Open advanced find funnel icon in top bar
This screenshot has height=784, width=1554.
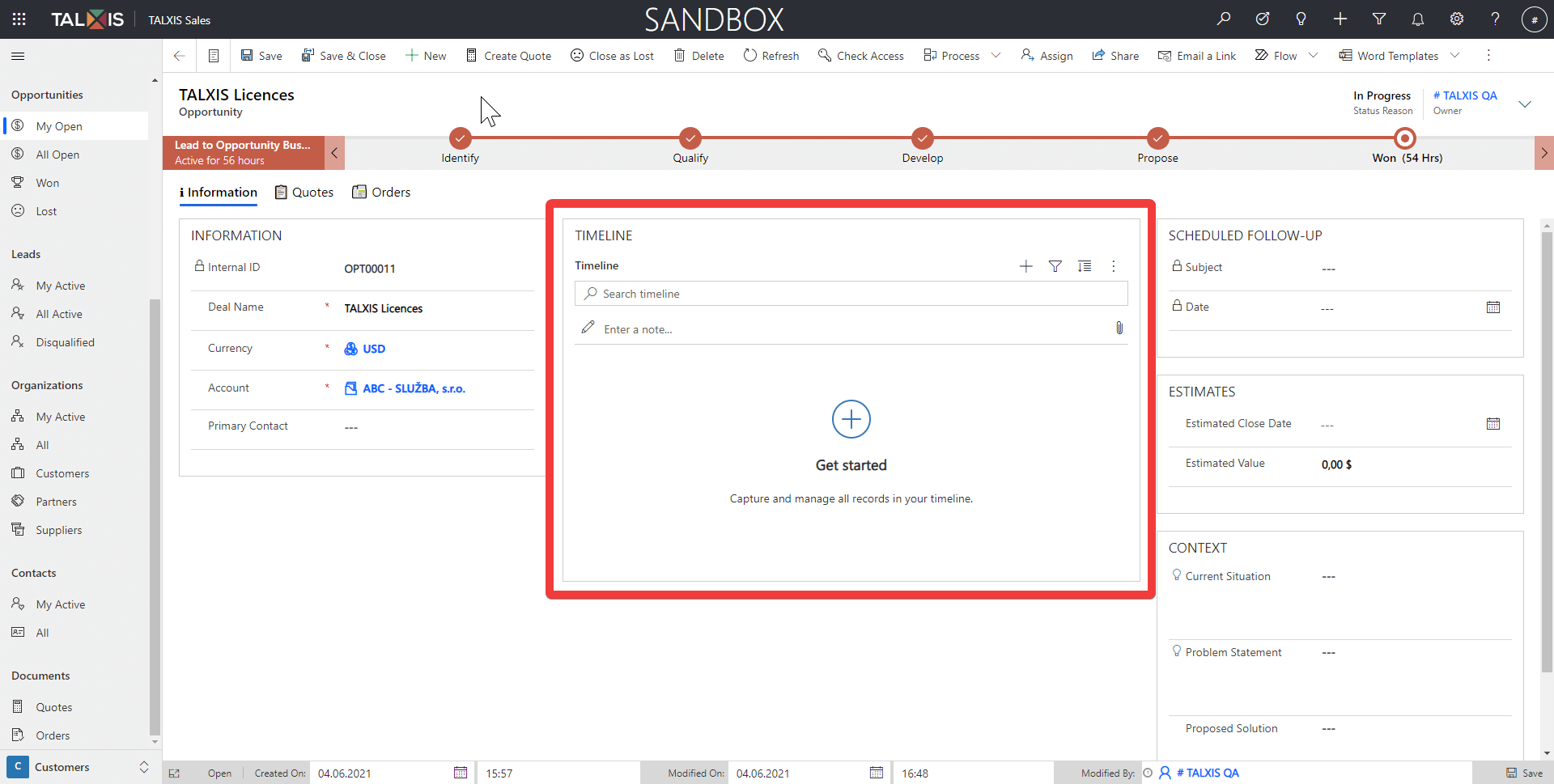[1379, 19]
